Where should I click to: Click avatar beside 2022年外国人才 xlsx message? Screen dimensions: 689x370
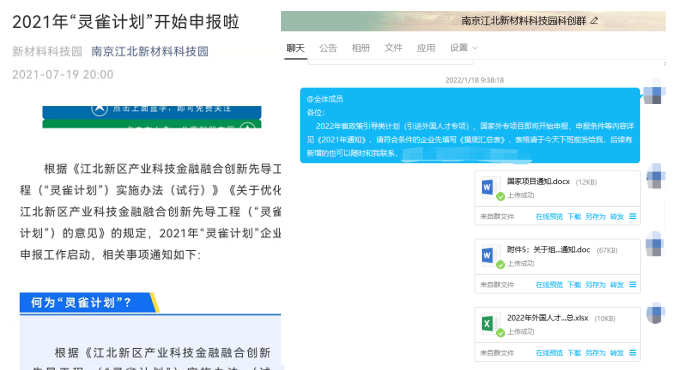coord(655,313)
